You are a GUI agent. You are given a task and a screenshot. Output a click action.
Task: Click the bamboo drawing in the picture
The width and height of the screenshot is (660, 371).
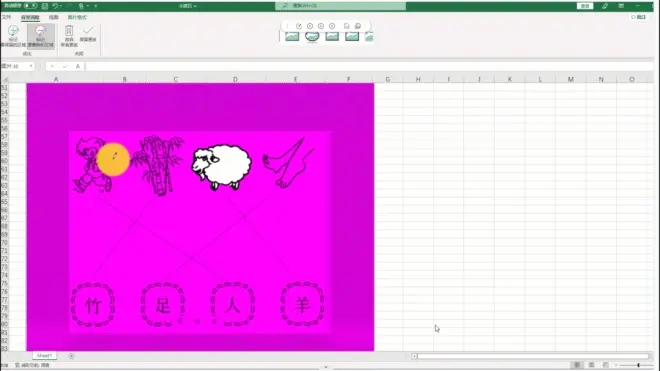tap(158, 165)
